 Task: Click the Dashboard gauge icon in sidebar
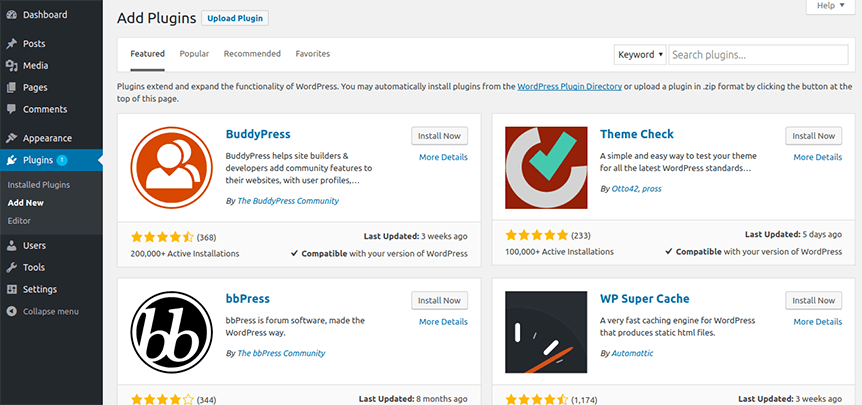point(12,15)
